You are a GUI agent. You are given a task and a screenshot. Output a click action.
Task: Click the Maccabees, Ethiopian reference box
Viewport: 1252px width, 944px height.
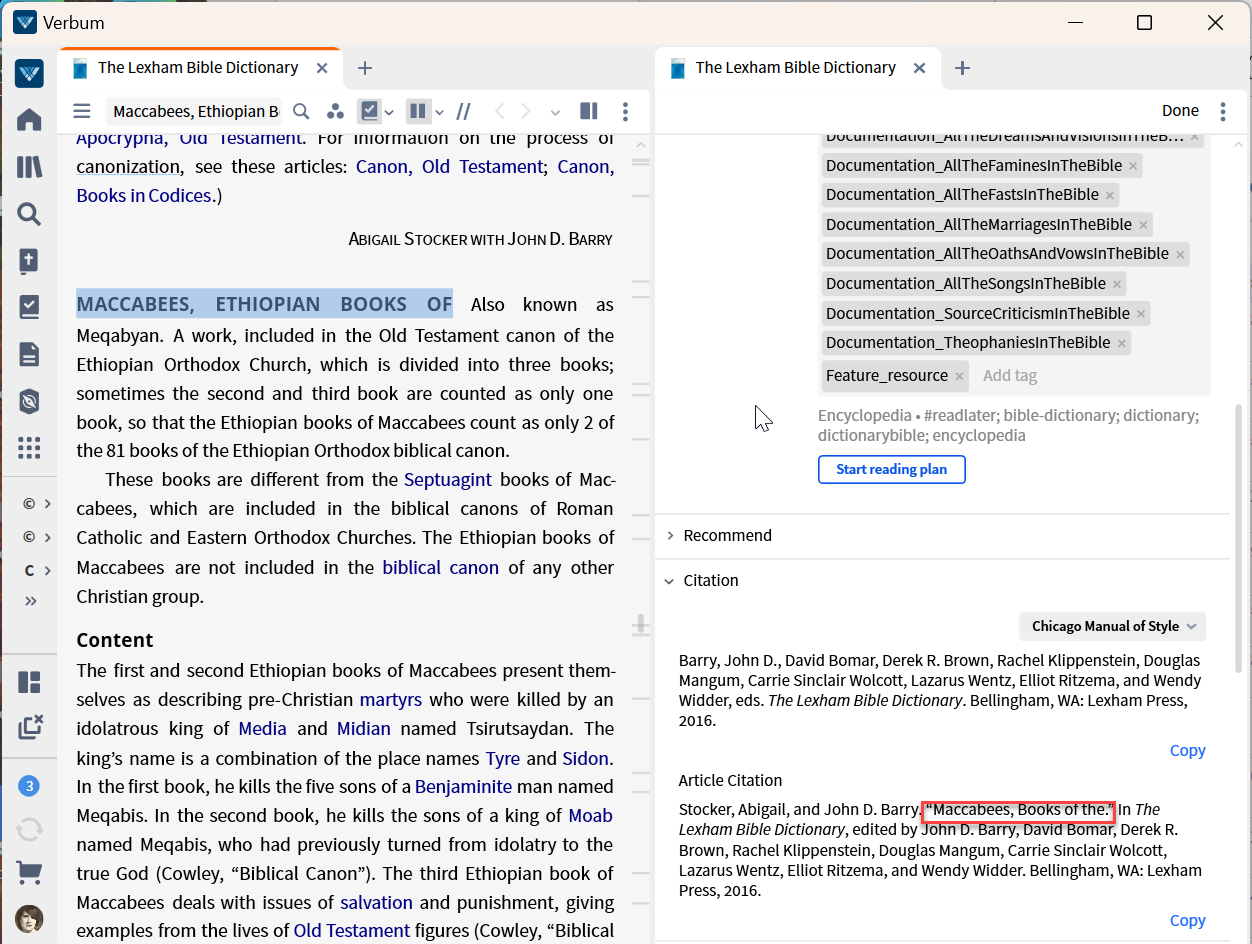(194, 111)
